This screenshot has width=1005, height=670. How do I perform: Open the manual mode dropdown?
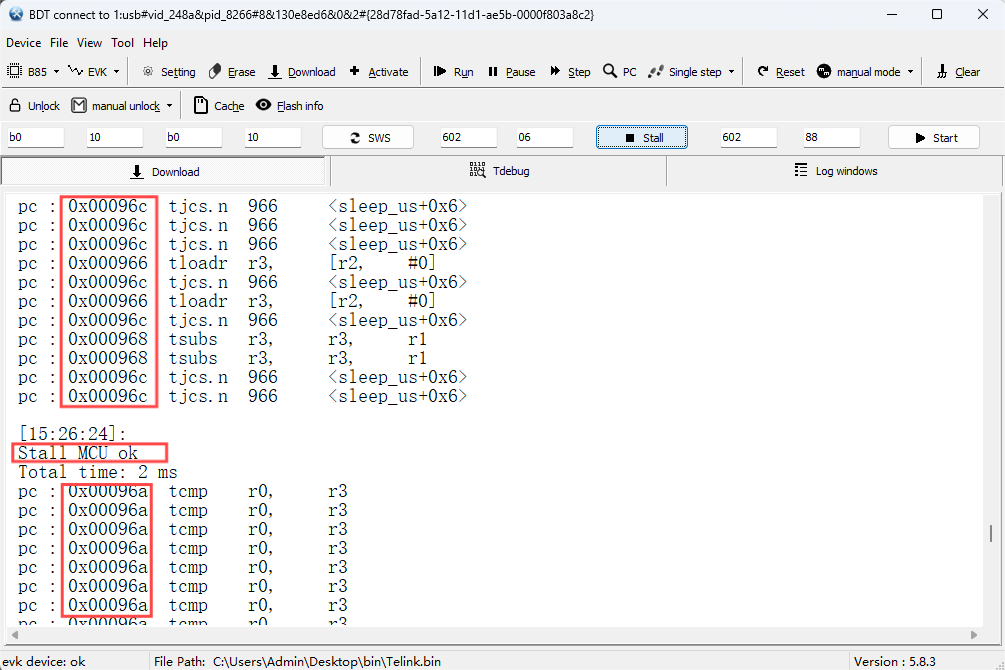(x=910, y=72)
